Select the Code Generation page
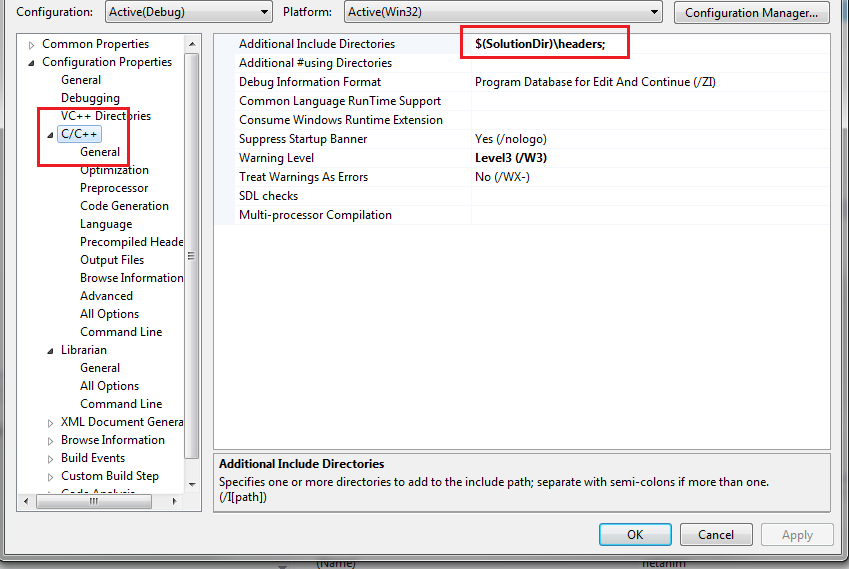Viewport: 849px width, 569px height. 124,206
